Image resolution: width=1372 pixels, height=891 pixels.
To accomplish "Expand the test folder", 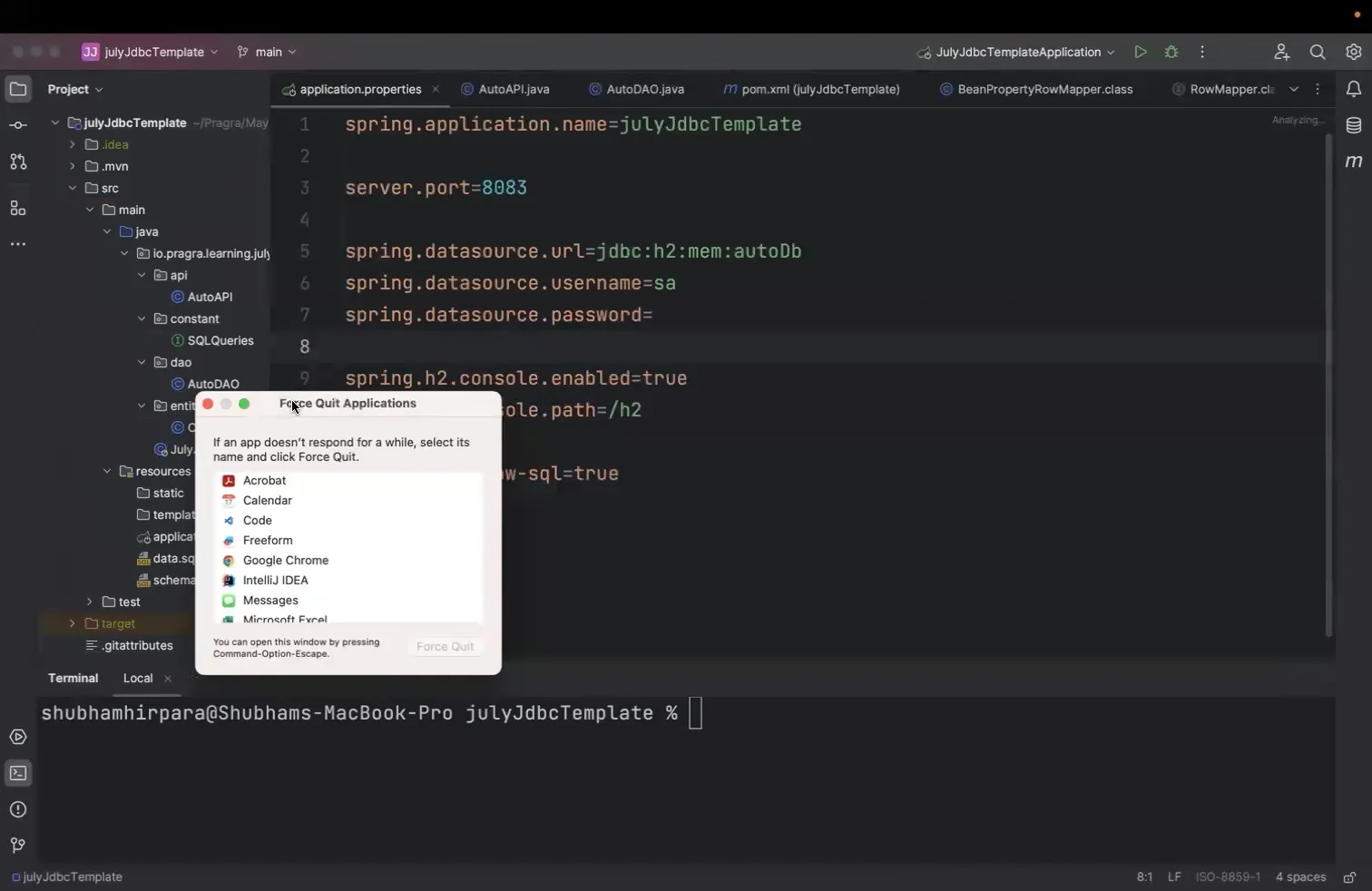I will tap(90, 602).
